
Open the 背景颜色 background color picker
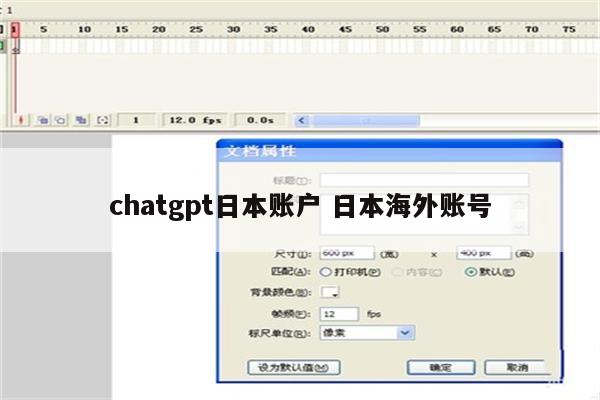pos(329,292)
